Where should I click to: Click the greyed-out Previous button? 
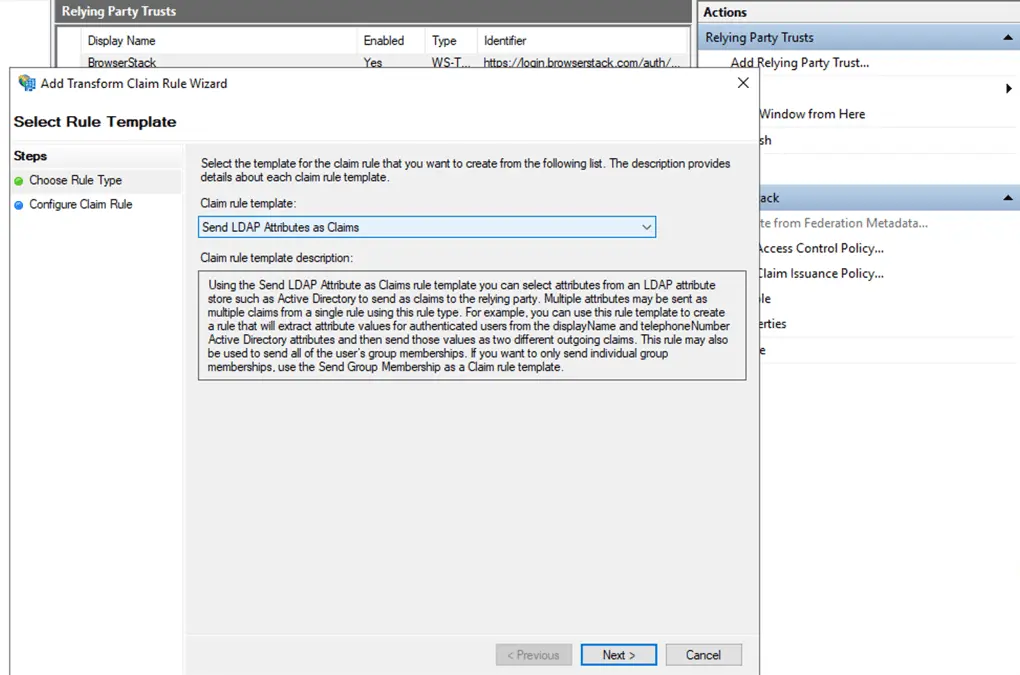(533, 655)
